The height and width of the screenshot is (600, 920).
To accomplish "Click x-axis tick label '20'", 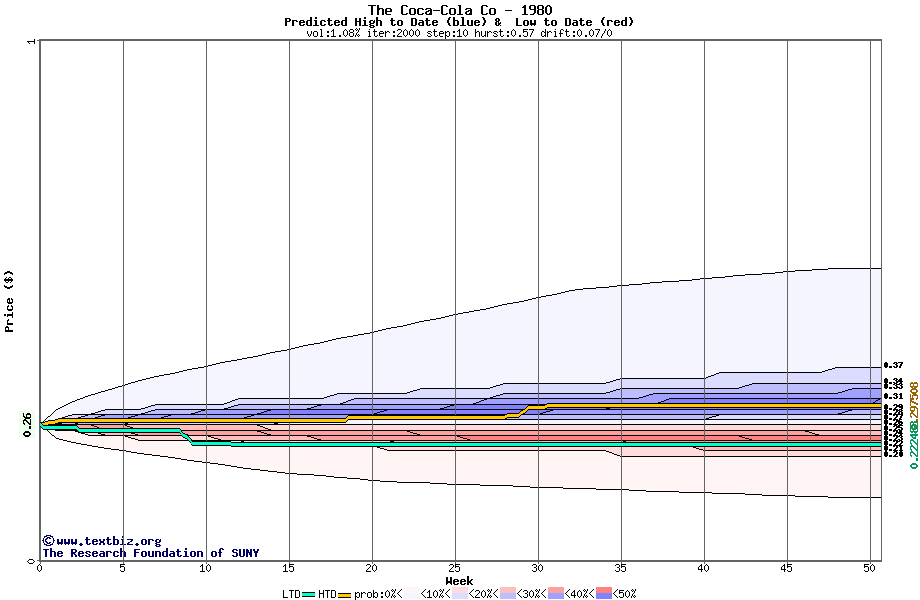I will 371,568.
